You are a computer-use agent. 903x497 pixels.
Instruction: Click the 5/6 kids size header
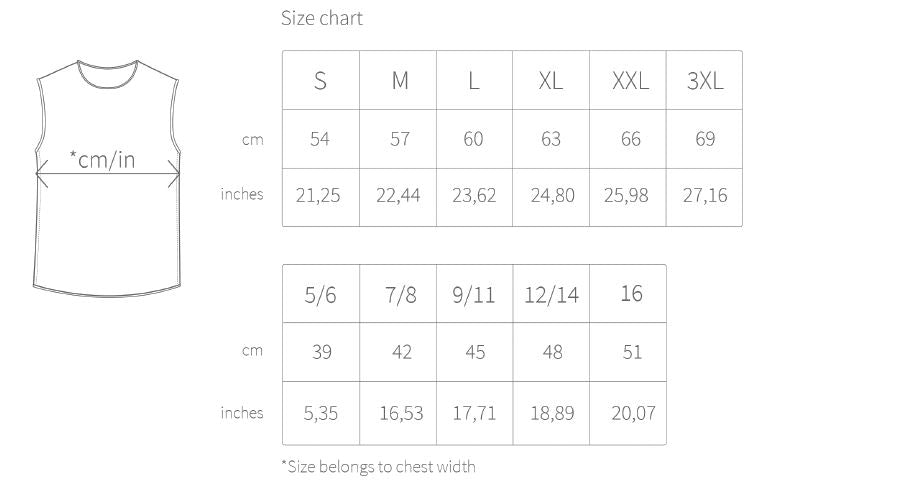[321, 295]
